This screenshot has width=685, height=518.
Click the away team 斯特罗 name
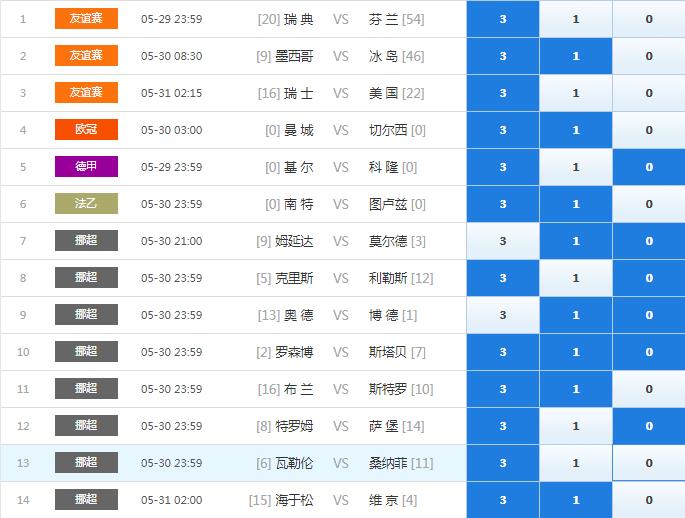388,389
